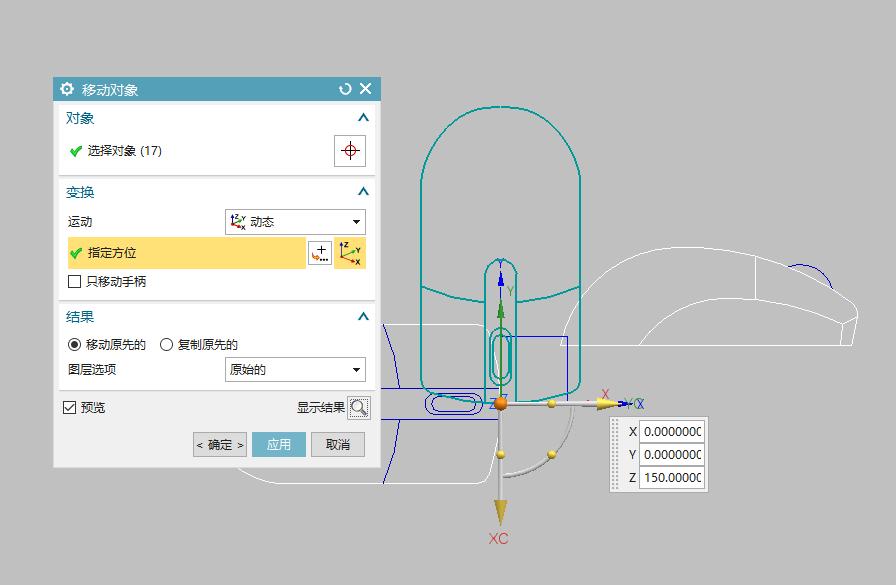The image size is (896, 585).
Task: Collapse the 结果 section chevron
Action: point(364,316)
